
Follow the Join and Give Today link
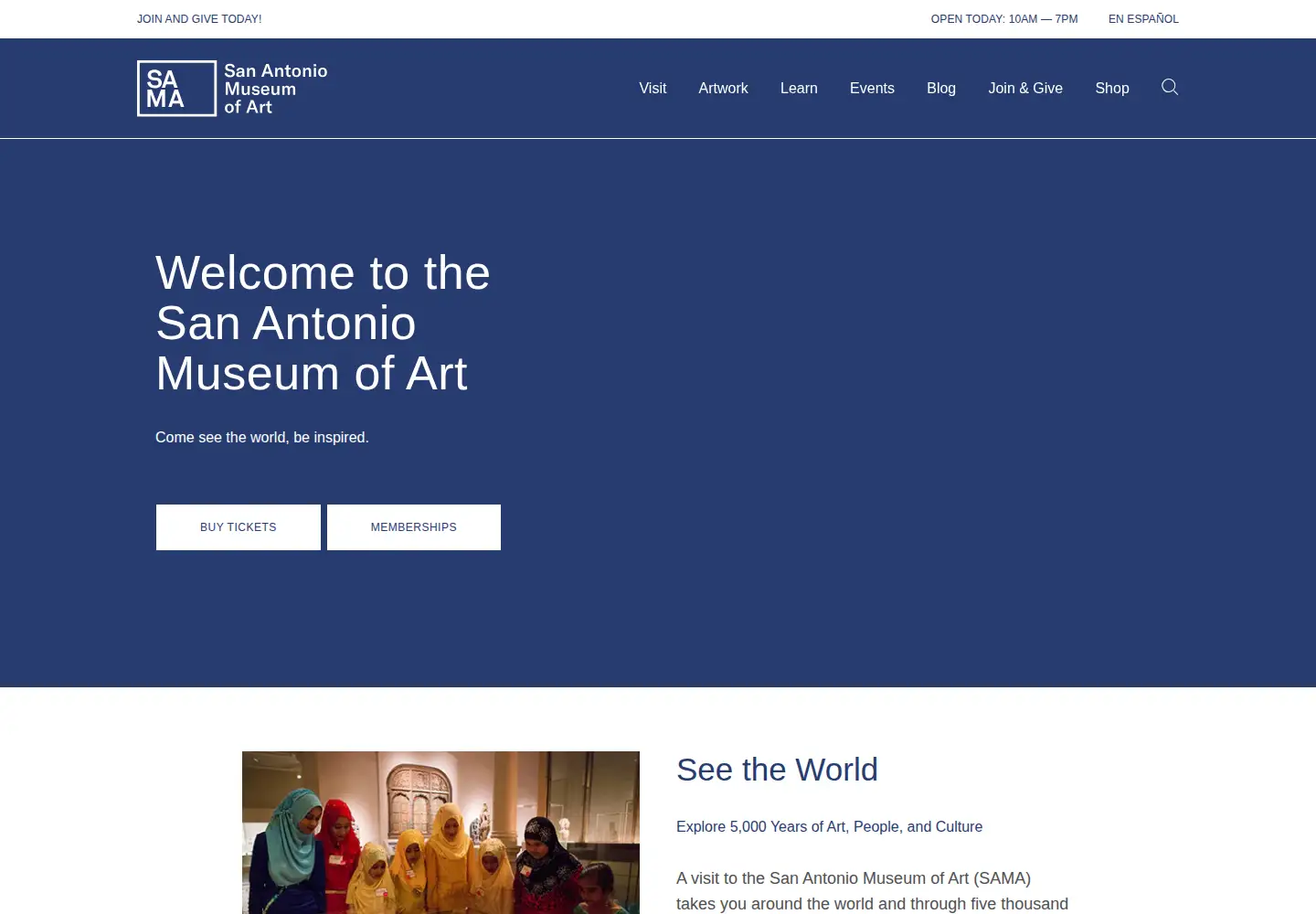[199, 19]
